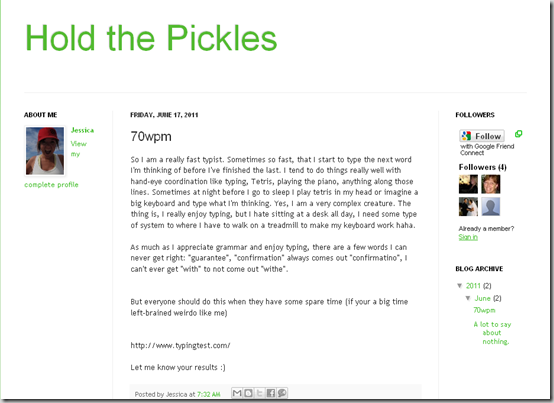
Task: Click the Google logo on Follow button
Action: pos(466,136)
